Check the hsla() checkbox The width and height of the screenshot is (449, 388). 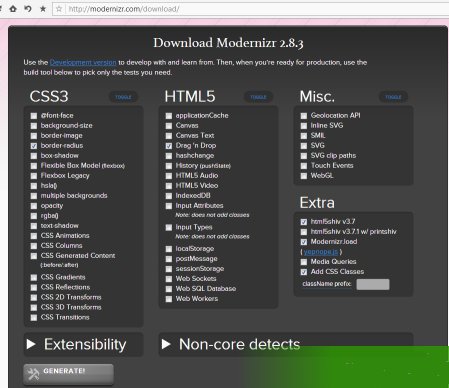34,186
